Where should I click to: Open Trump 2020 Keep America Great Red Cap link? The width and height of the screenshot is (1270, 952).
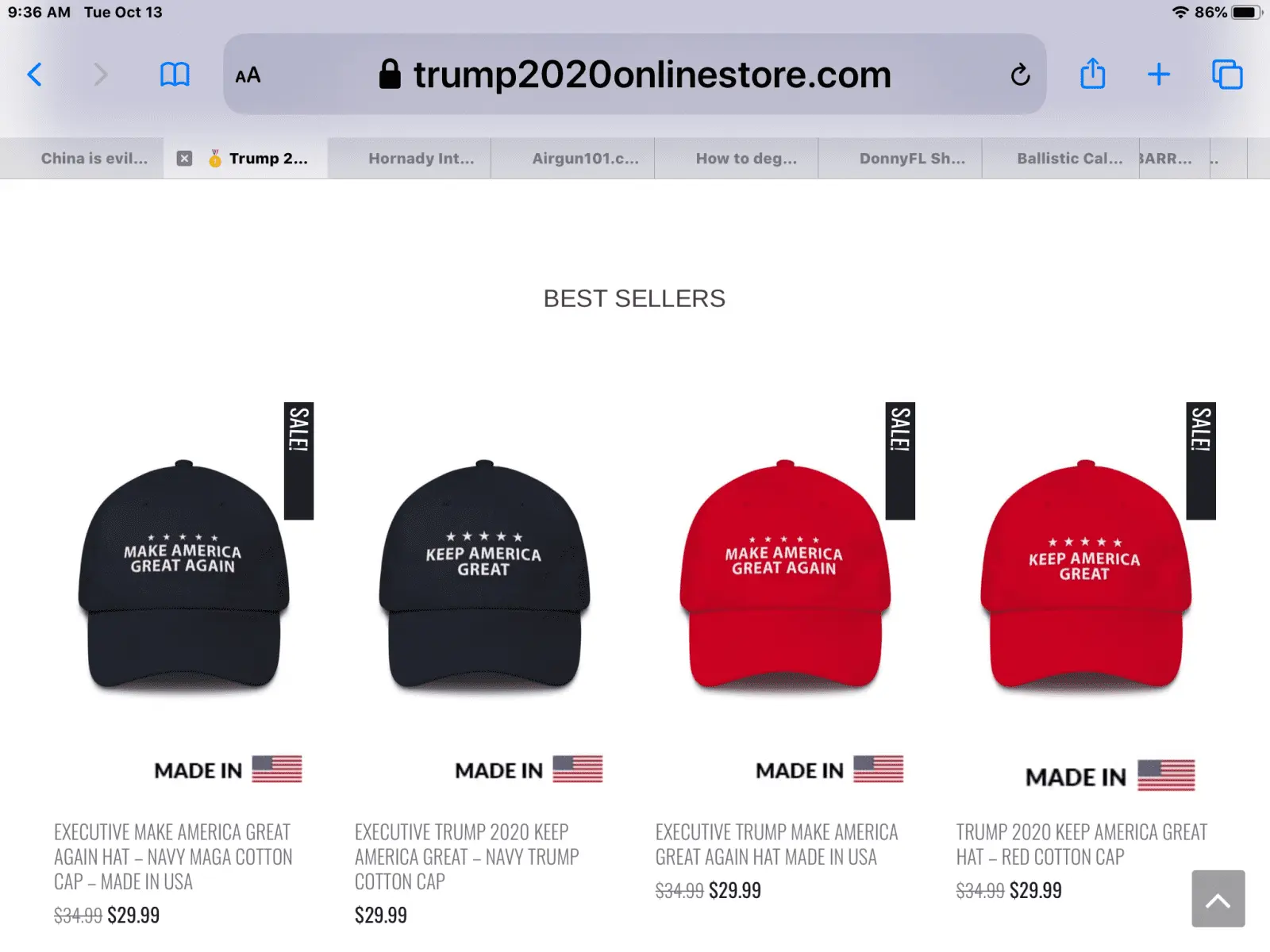click(x=1081, y=844)
